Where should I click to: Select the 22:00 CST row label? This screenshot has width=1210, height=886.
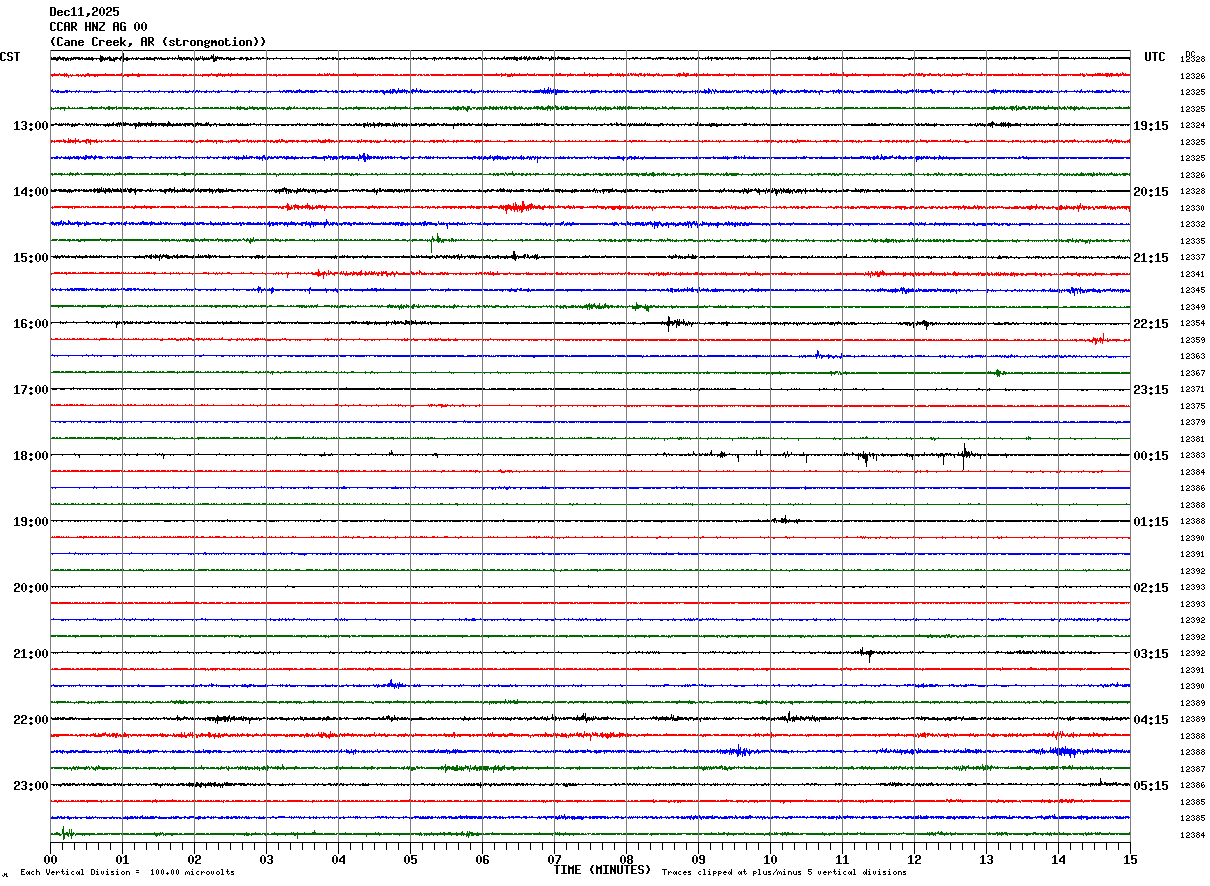tap(30, 720)
